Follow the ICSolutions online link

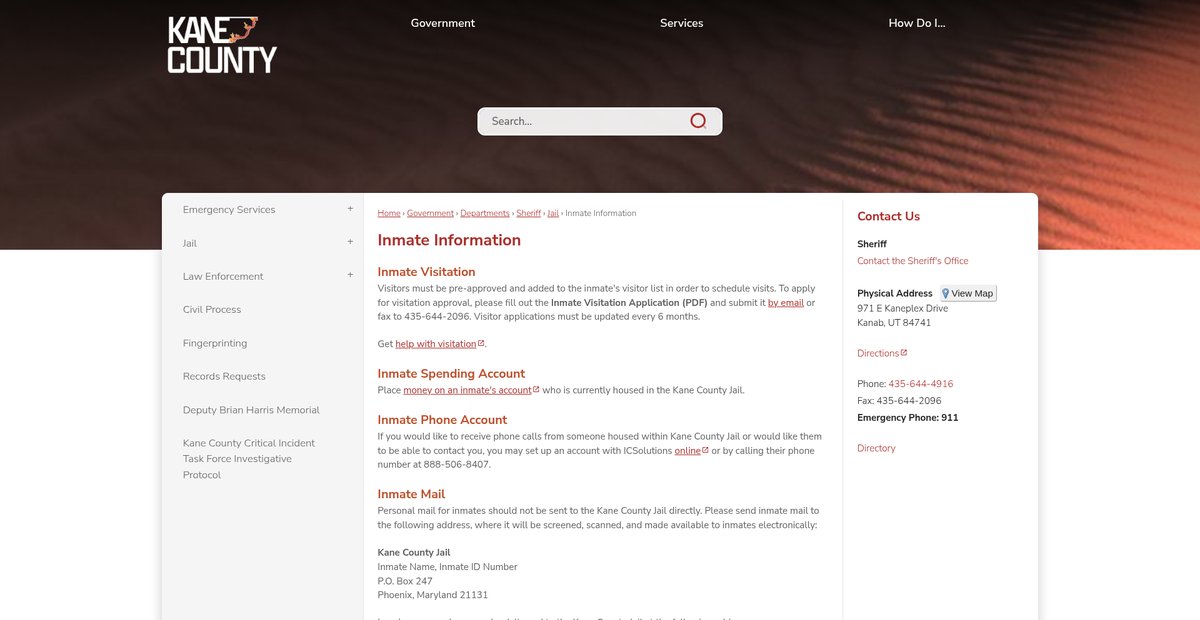coord(687,451)
